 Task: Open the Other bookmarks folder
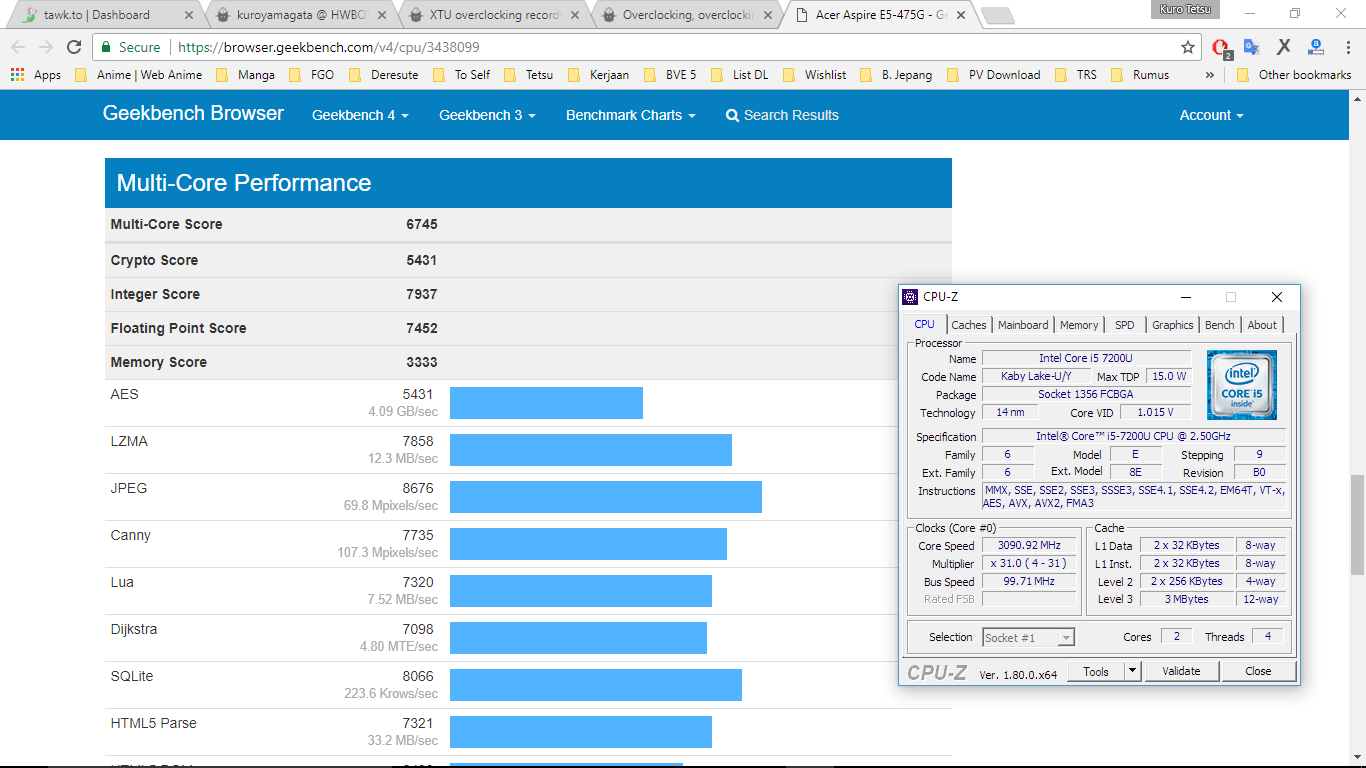[x=1294, y=75]
